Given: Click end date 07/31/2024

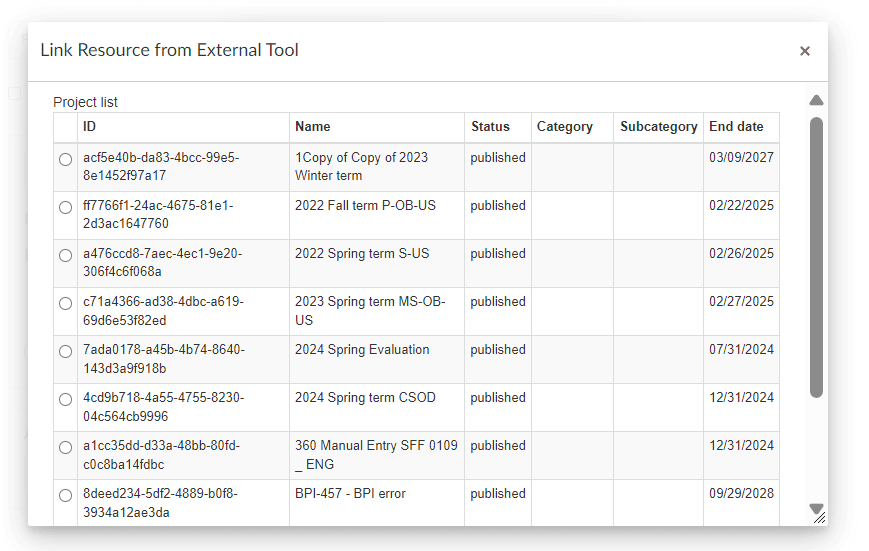Looking at the screenshot, I should pos(741,350).
